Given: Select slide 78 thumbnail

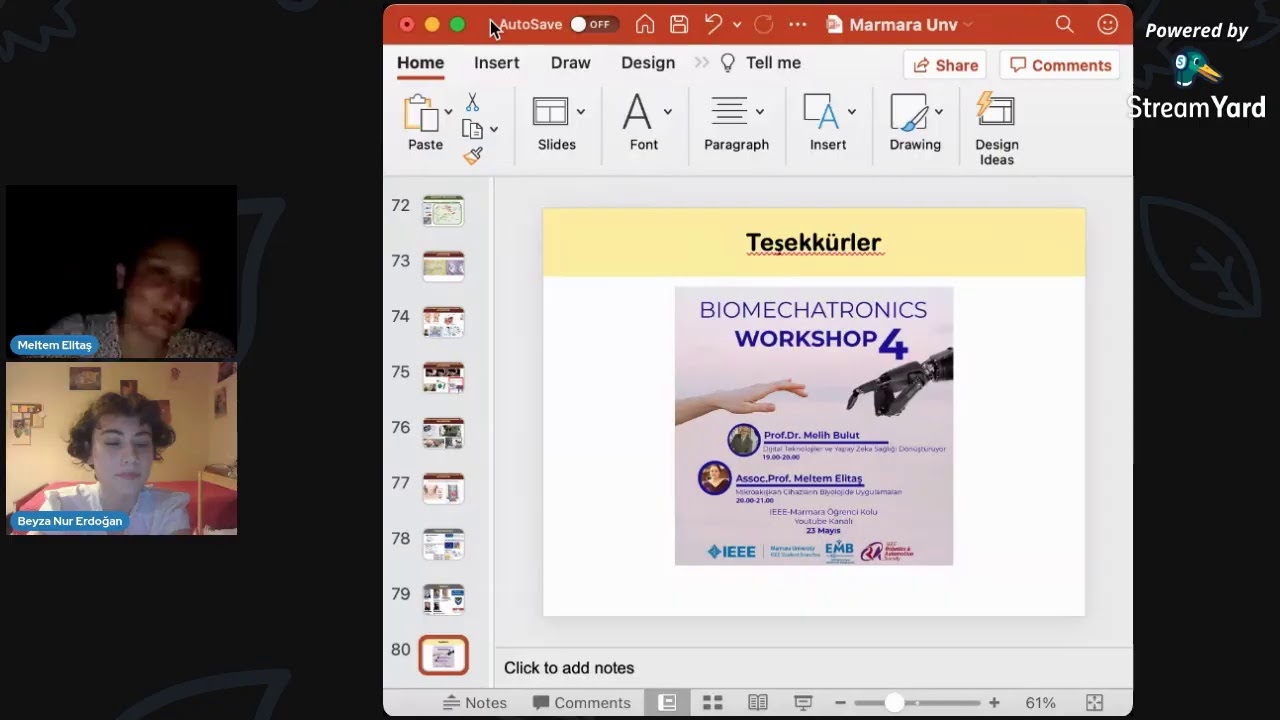Looking at the screenshot, I should pyautogui.click(x=443, y=544).
